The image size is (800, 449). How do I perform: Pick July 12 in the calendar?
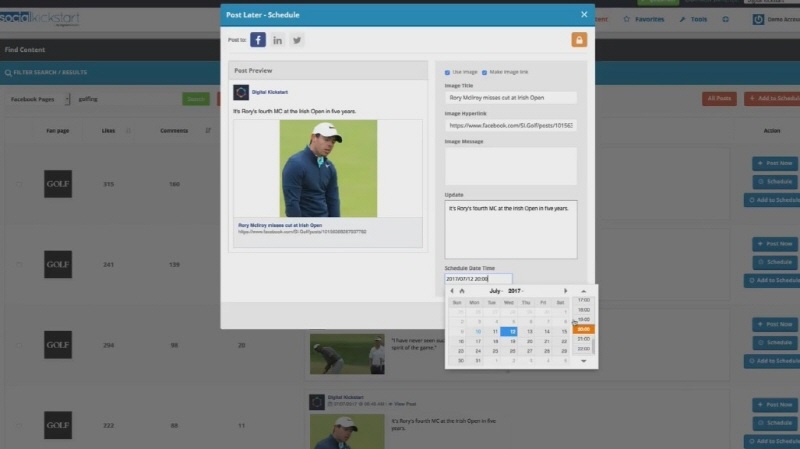(509, 332)
